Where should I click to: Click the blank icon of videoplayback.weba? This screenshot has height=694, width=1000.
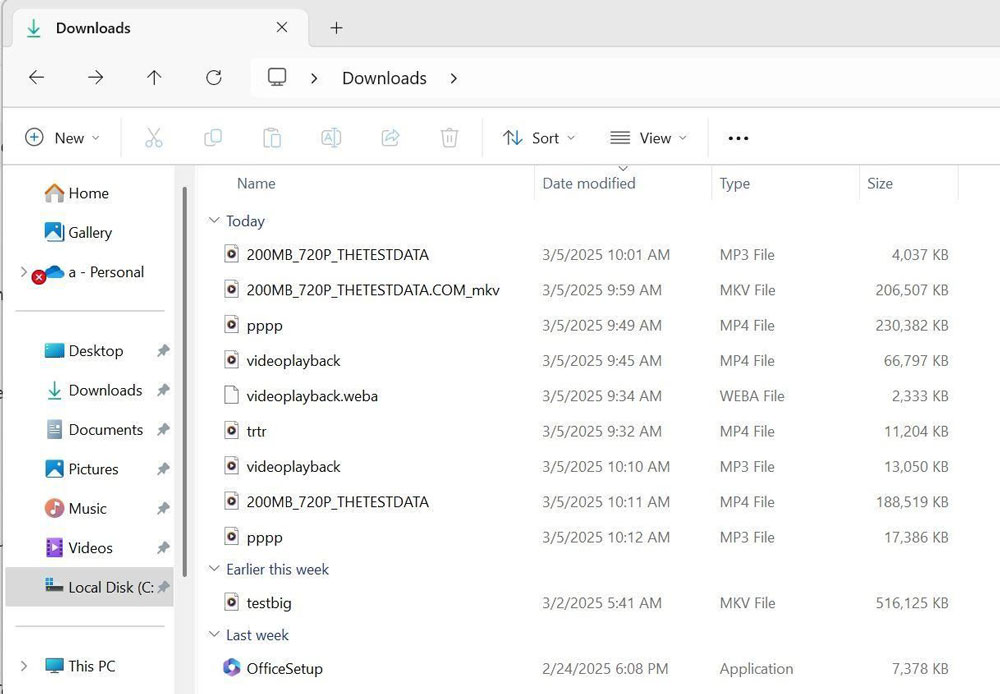click(x=232, y=395)
